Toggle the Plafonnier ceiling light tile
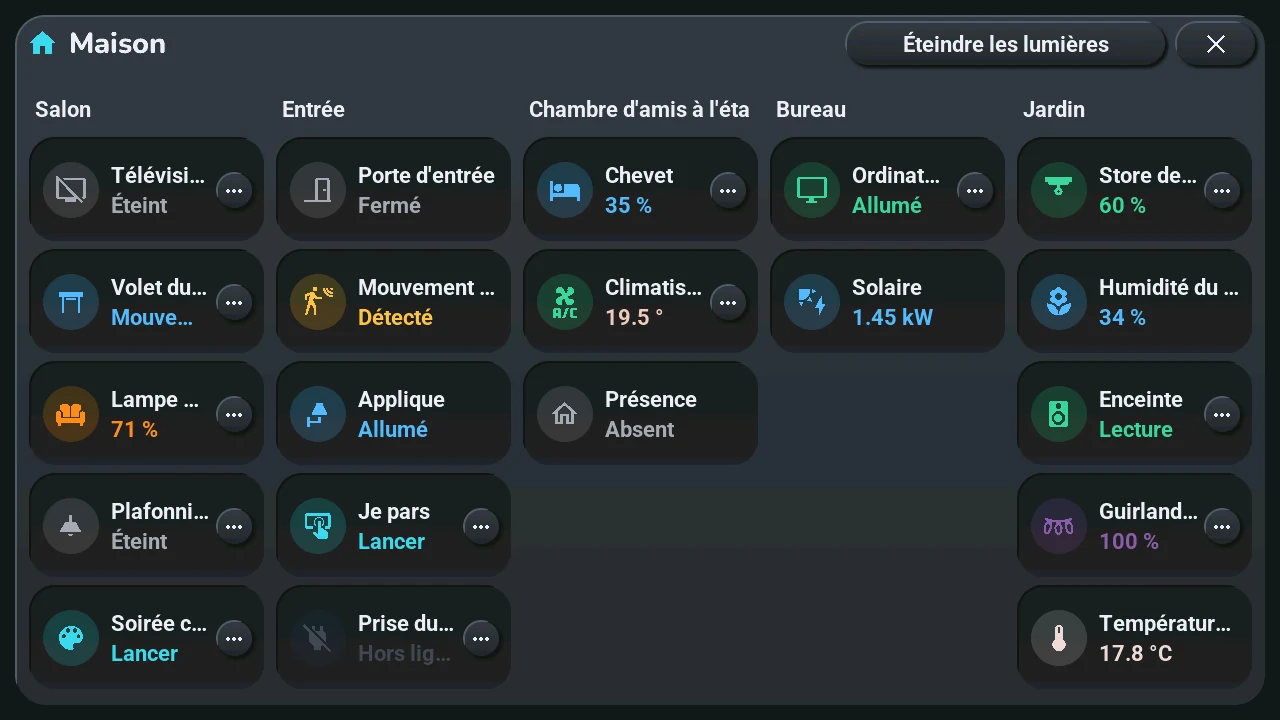 pyautogui.click(x=146, y=525)
